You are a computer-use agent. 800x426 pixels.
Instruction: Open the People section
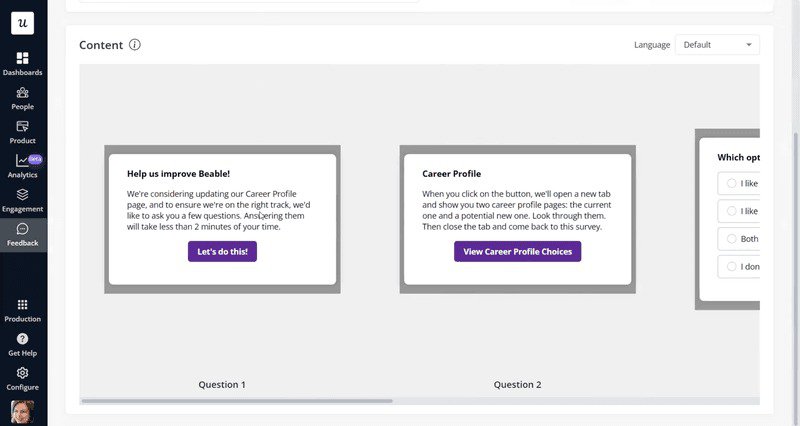(x=22, y=98)
